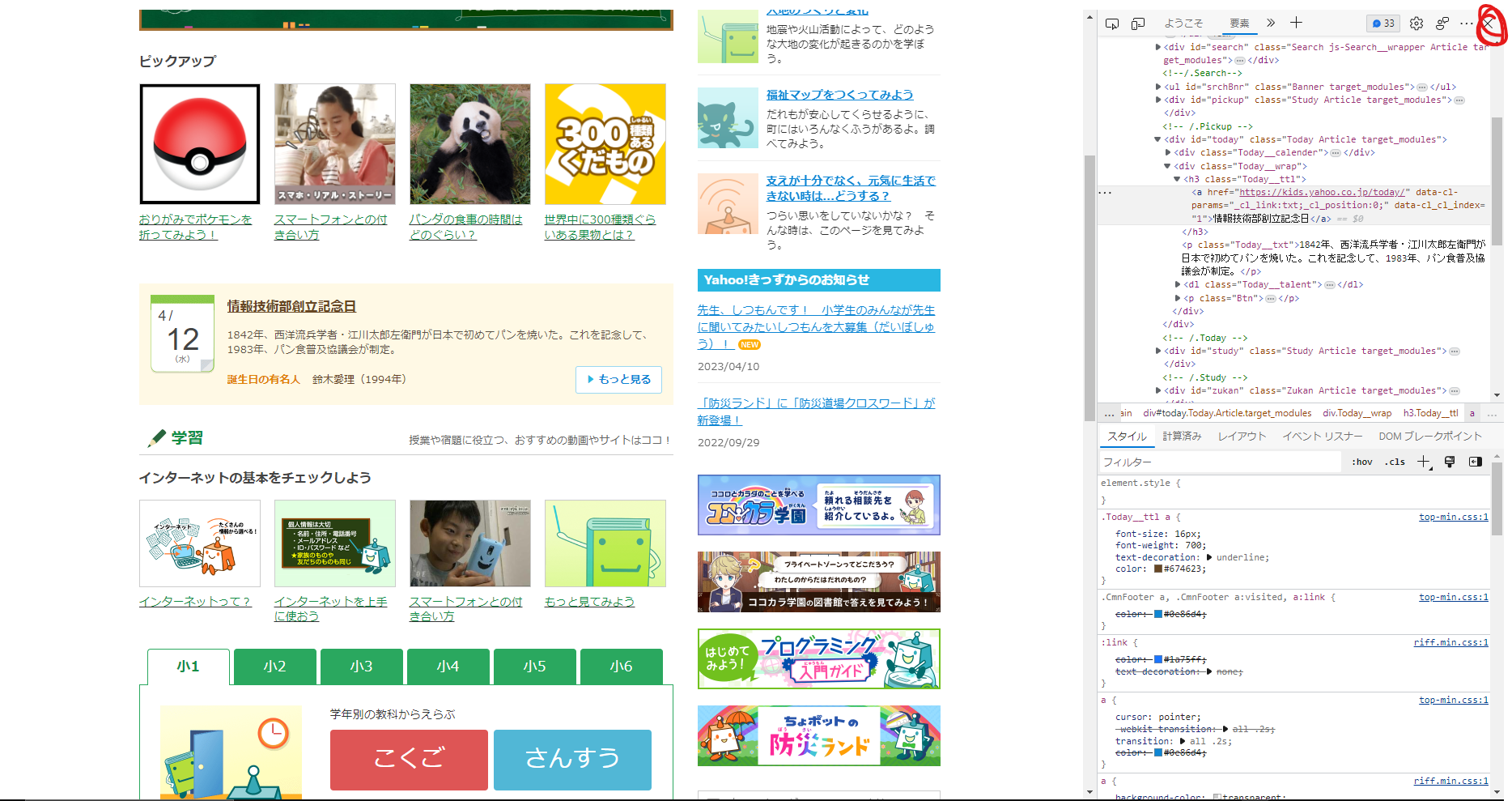The height and width of the screenshot is (801, 1512).
Task: Add a new DevTools panel with plus icon
Action: pyautogui.click(x=1296, y=23)
